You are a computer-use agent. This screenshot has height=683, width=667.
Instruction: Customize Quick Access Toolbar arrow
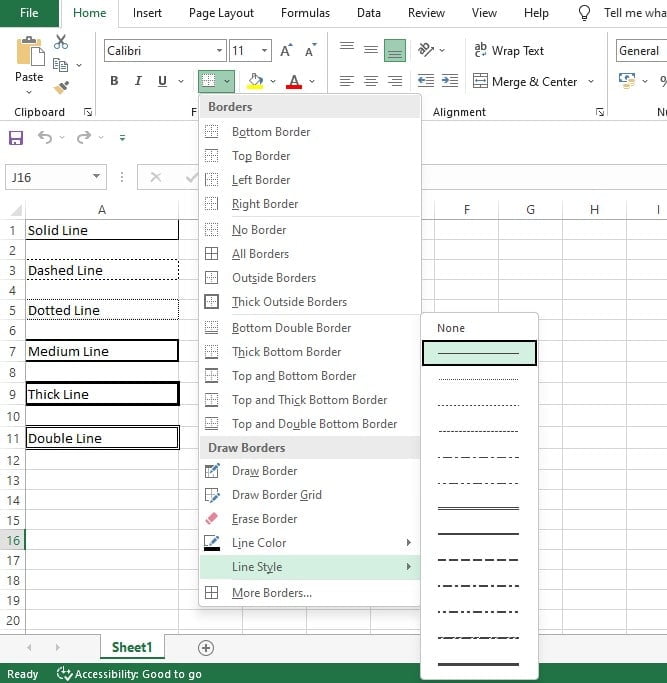click(122, 138)
